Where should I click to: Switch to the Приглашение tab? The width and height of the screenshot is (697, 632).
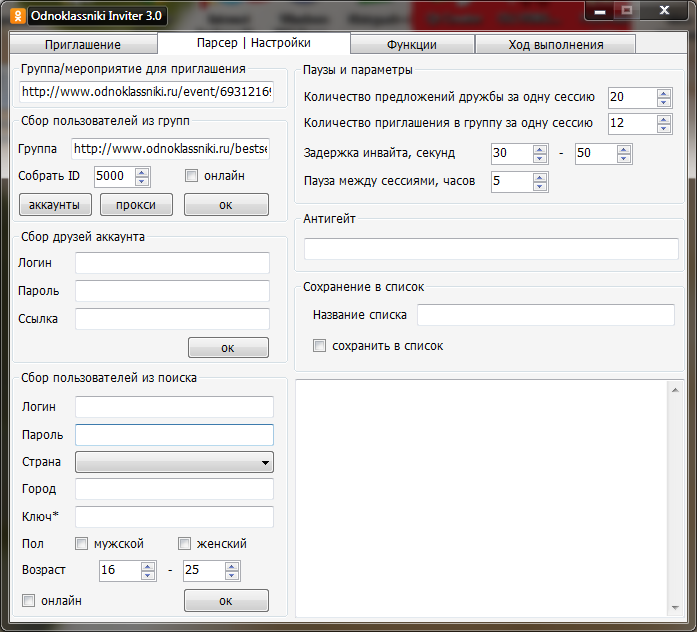pyautogui.click(x=82, y=45)
